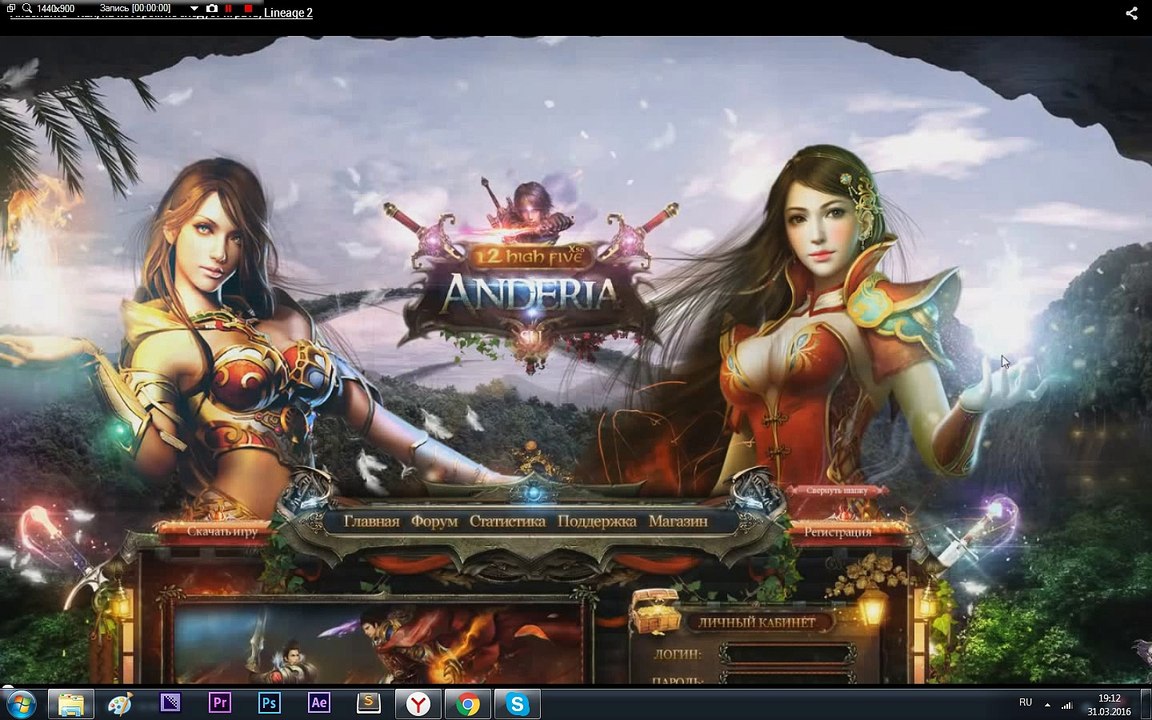
Task: Stop the recording with red square button
Action: point(248,8)
